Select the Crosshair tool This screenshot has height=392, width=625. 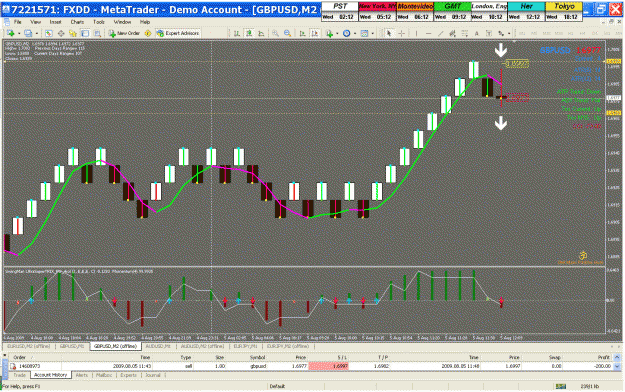coord(401,33)
